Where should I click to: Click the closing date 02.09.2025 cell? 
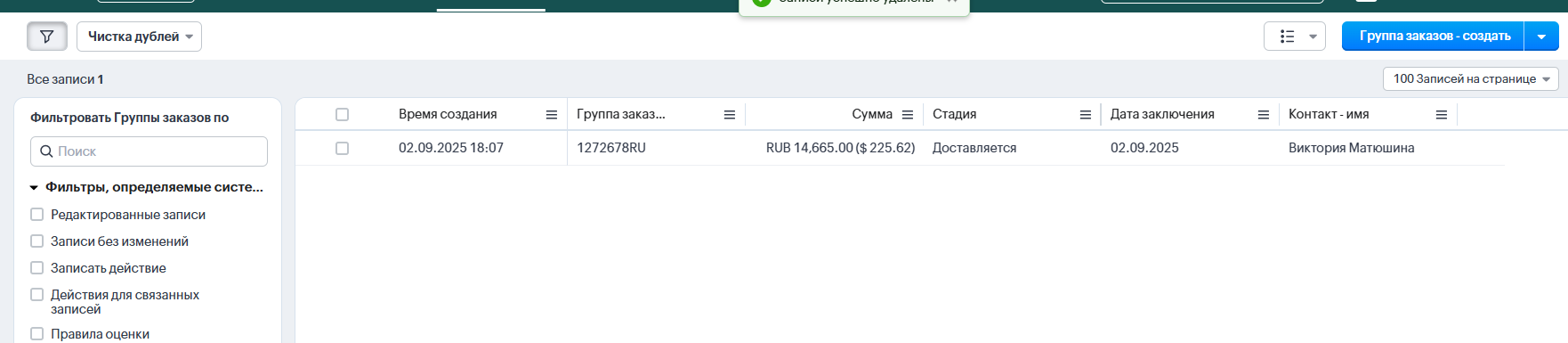(x=1144, y=148)
